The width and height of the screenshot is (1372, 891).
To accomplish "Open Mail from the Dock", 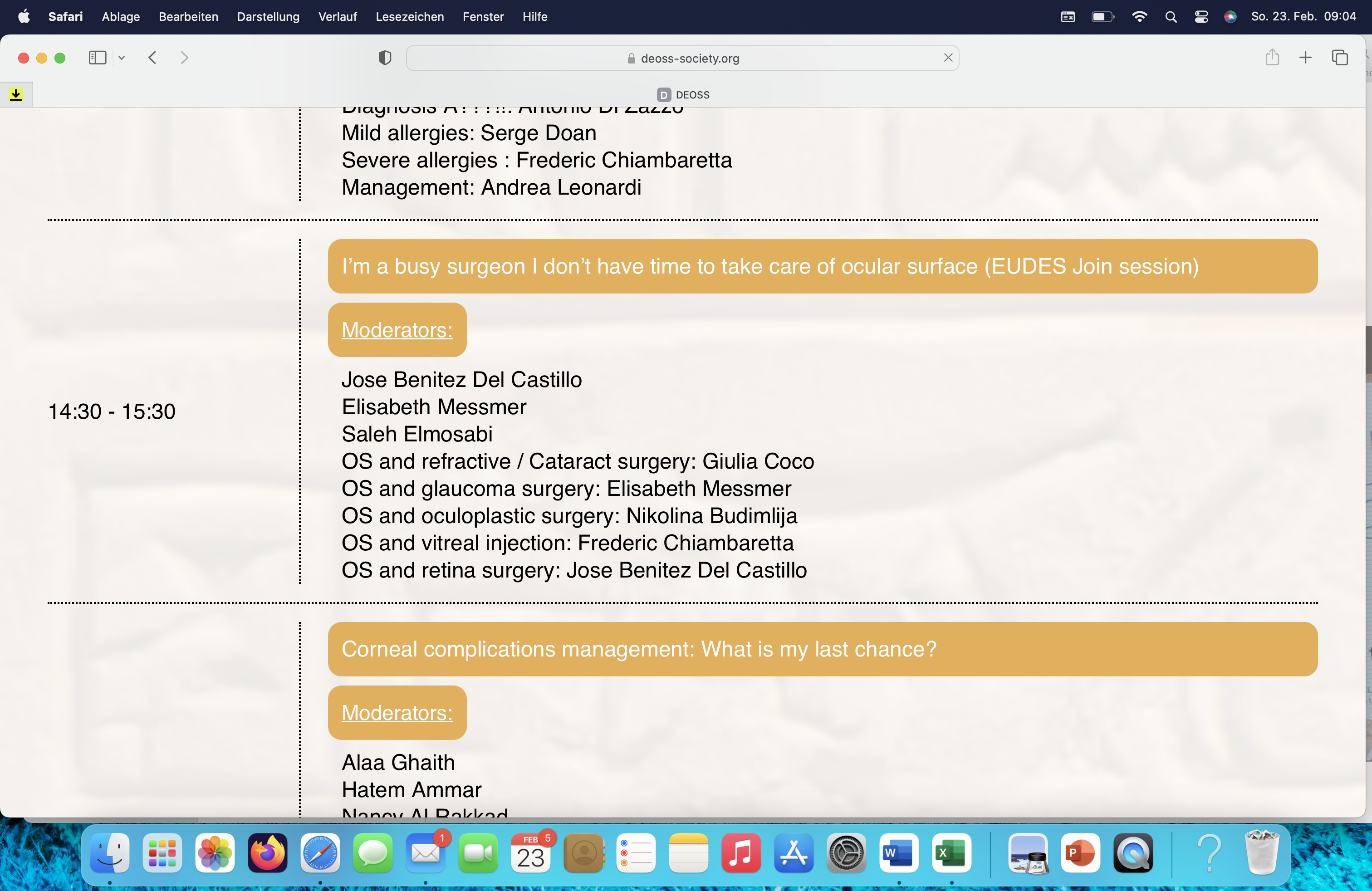I will [x=426, y=852].
